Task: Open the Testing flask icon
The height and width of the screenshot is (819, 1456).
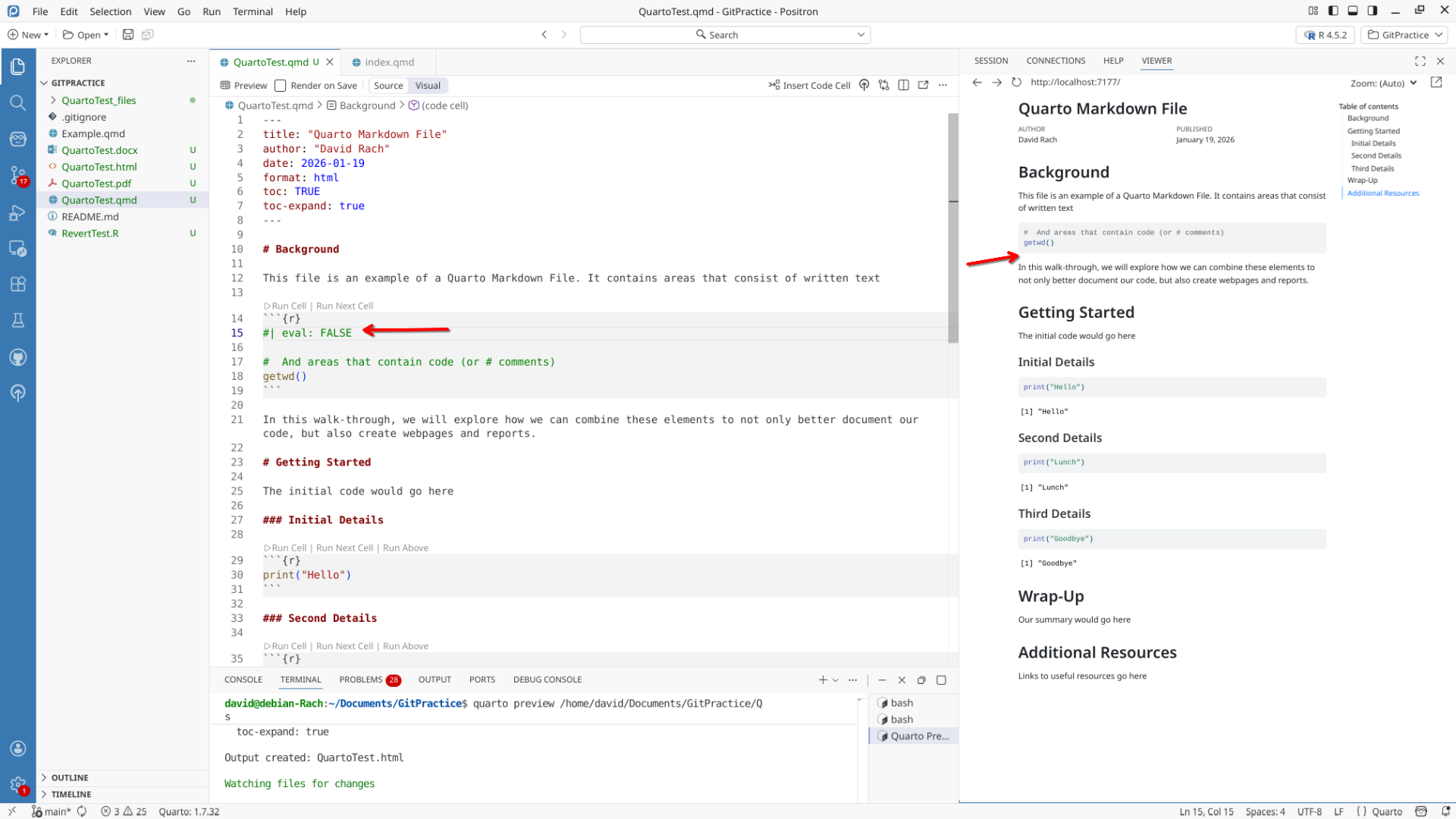Action: 18,320
